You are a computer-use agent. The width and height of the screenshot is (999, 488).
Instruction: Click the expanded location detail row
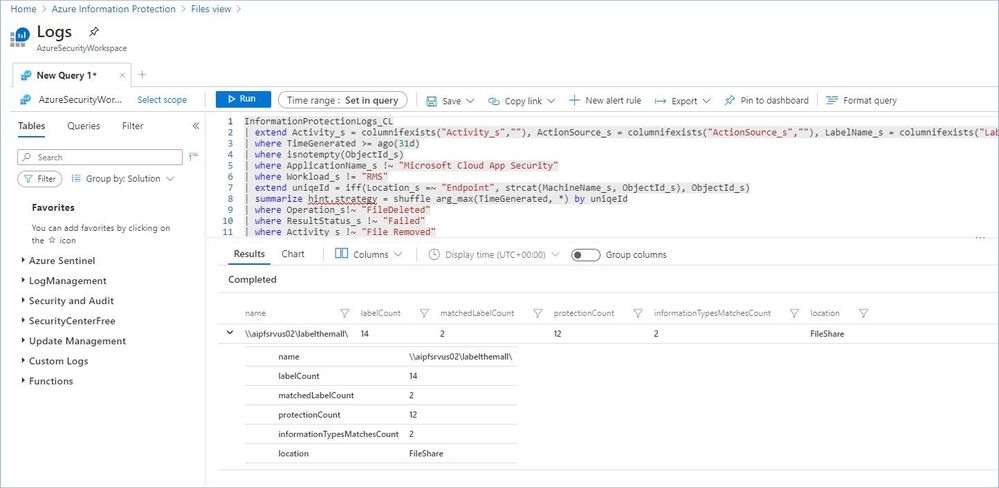click(382, 454)
